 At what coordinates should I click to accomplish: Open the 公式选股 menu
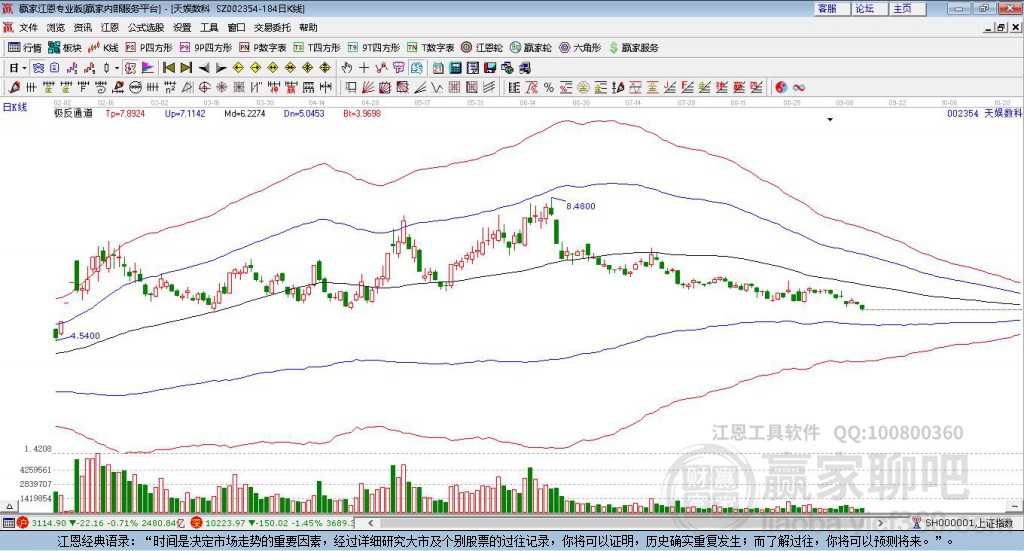coord(146,27)
